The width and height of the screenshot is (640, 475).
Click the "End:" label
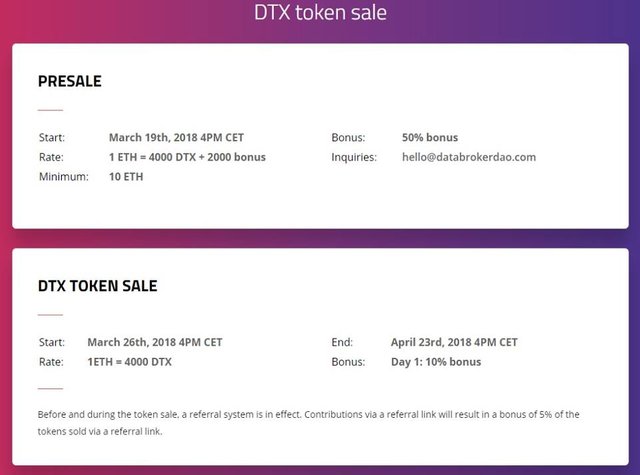click(x=342, y=342)
